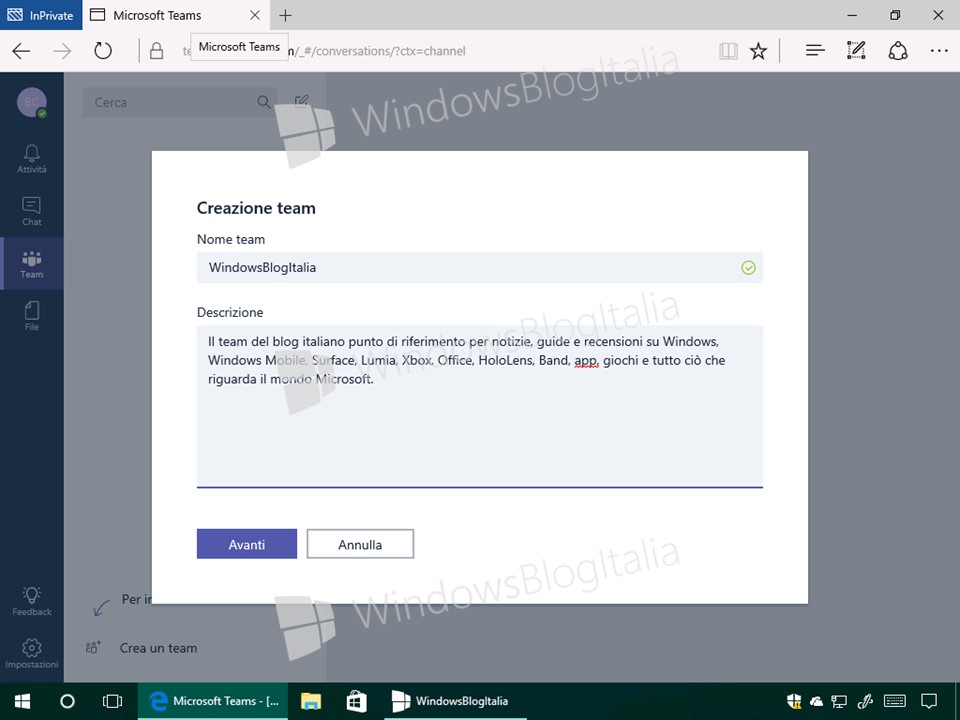Open Windows Ink Workspace tray icon
The image size is (960, 720).
(864, 701)
